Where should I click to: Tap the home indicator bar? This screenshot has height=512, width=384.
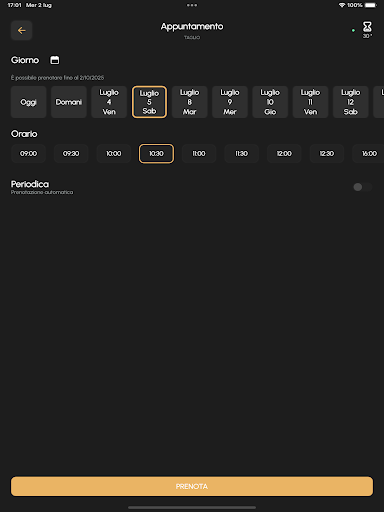(192, 507)
